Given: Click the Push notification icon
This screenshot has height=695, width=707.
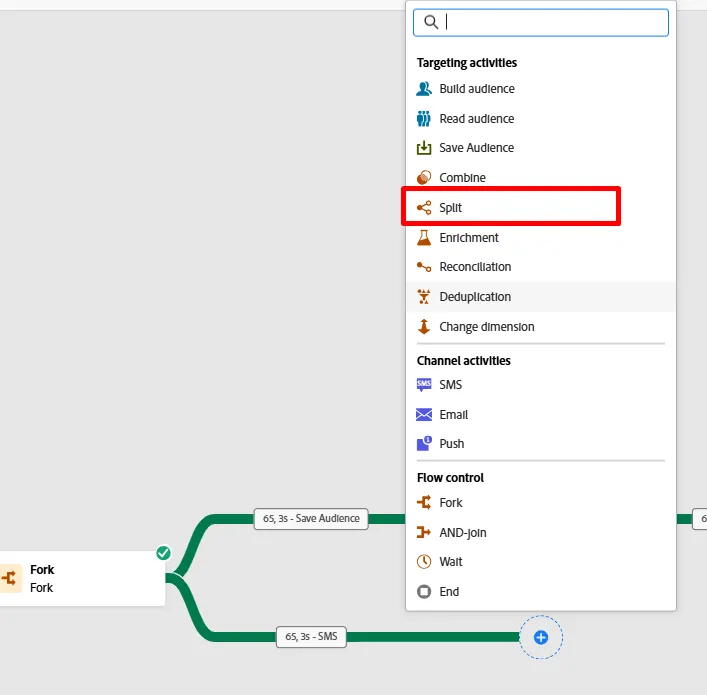Looking at the screenshot, I should click(424, 443).
